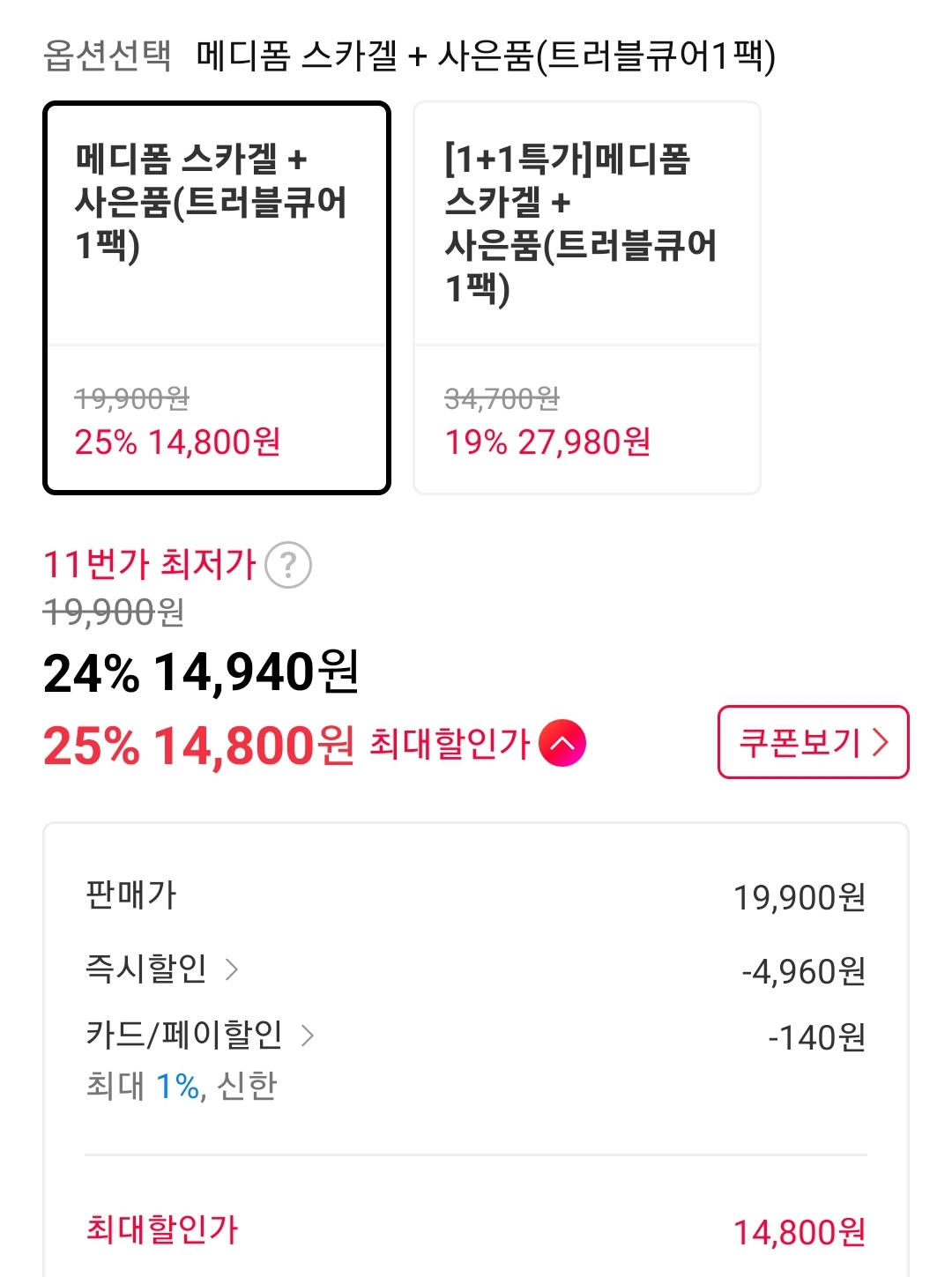This screenshot has height=1277, width=952.
Task: Select the single 메디폼 스카겔 option card
Action: pos(217,298)
